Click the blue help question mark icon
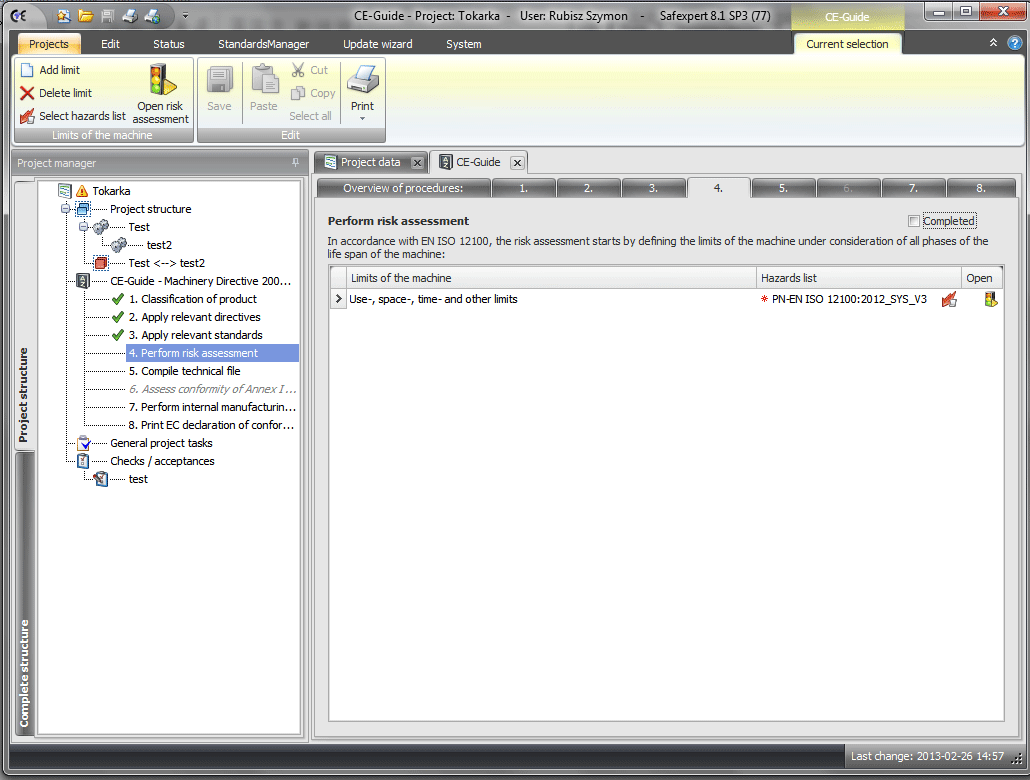The height and width of the screenshot is (780, 1030). (x=1014, y=43)
